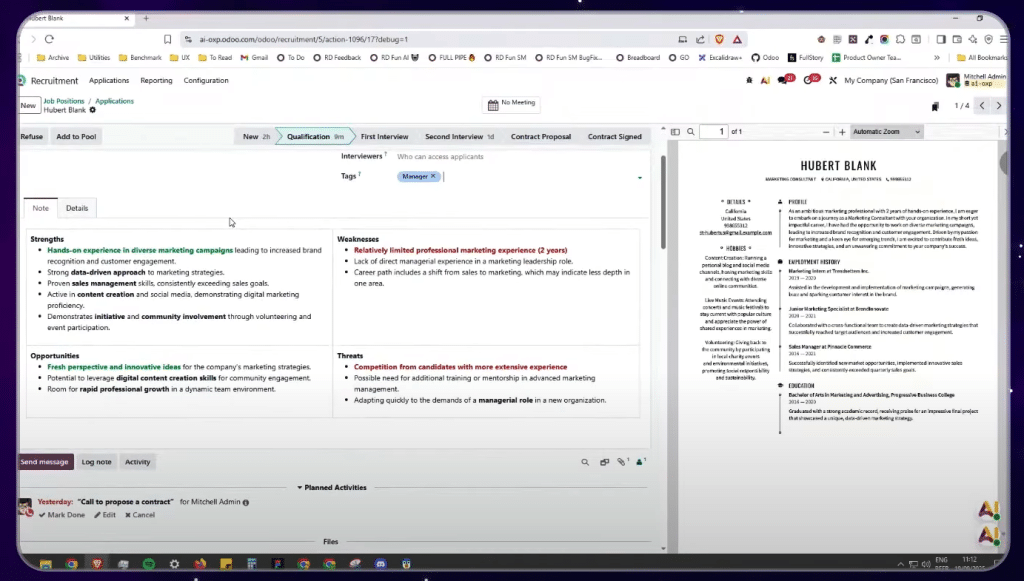Viewport: 1024px width, 581px height.
Task: Click the gear icon beside Hubert Blank
Action: [94, 110]
